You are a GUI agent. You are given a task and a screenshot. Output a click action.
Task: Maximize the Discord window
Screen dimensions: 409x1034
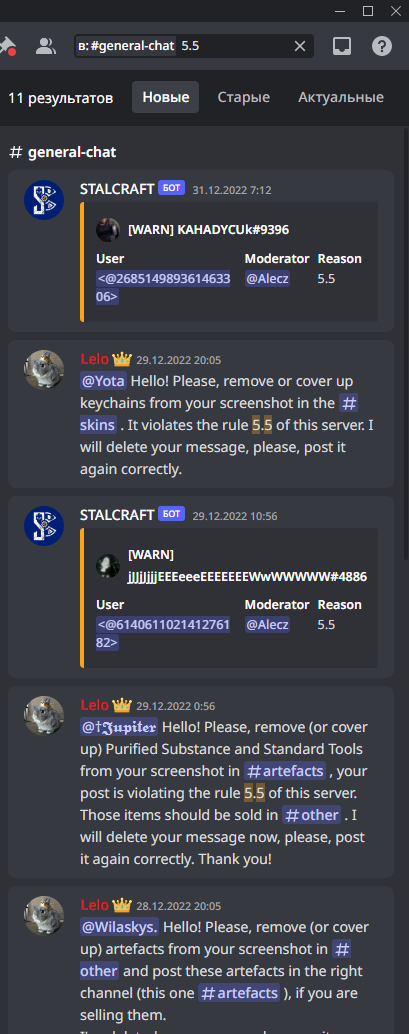[368, 11]
